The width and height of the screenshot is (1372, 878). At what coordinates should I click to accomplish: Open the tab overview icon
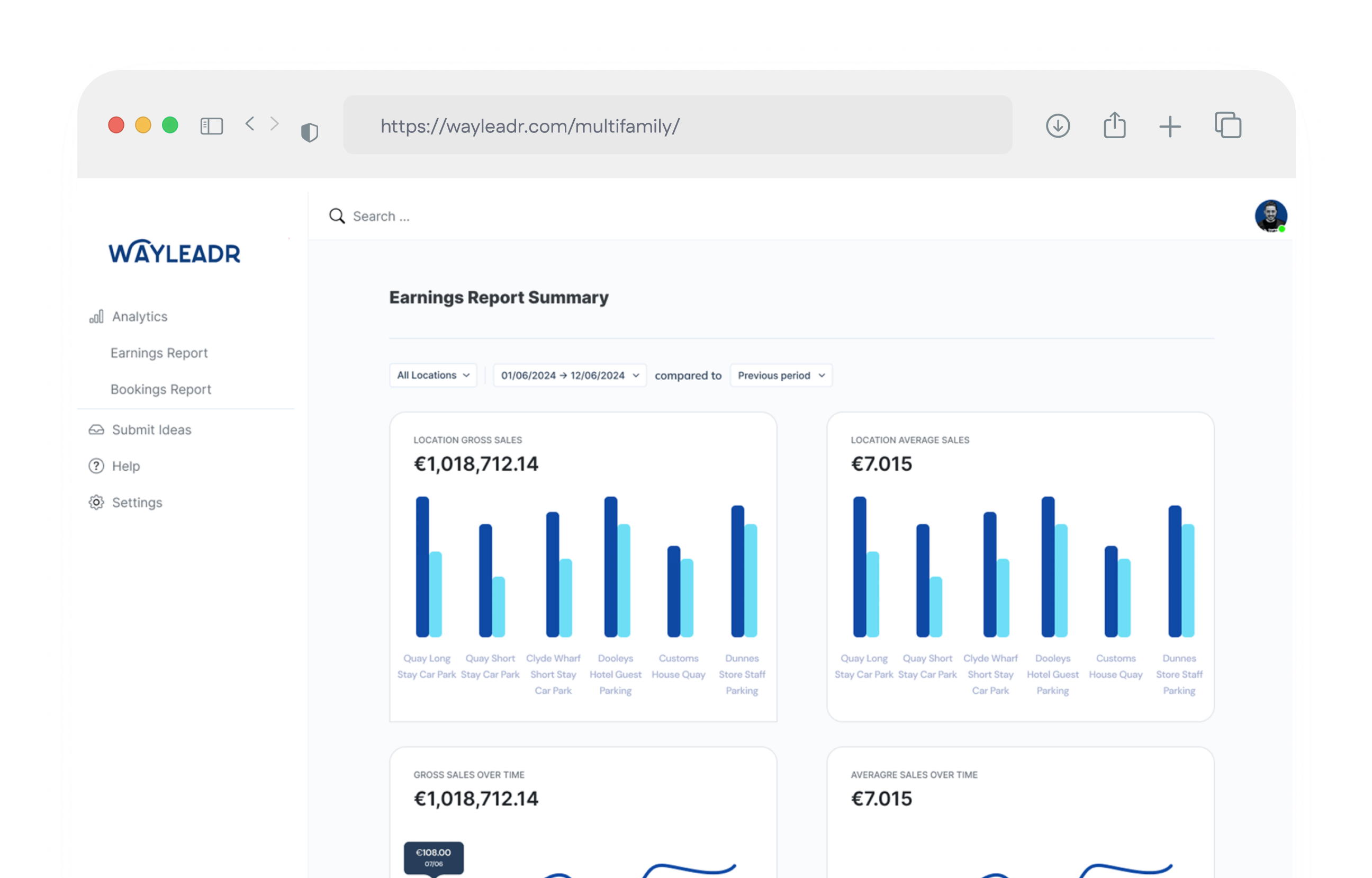[x=1229, y=126]
